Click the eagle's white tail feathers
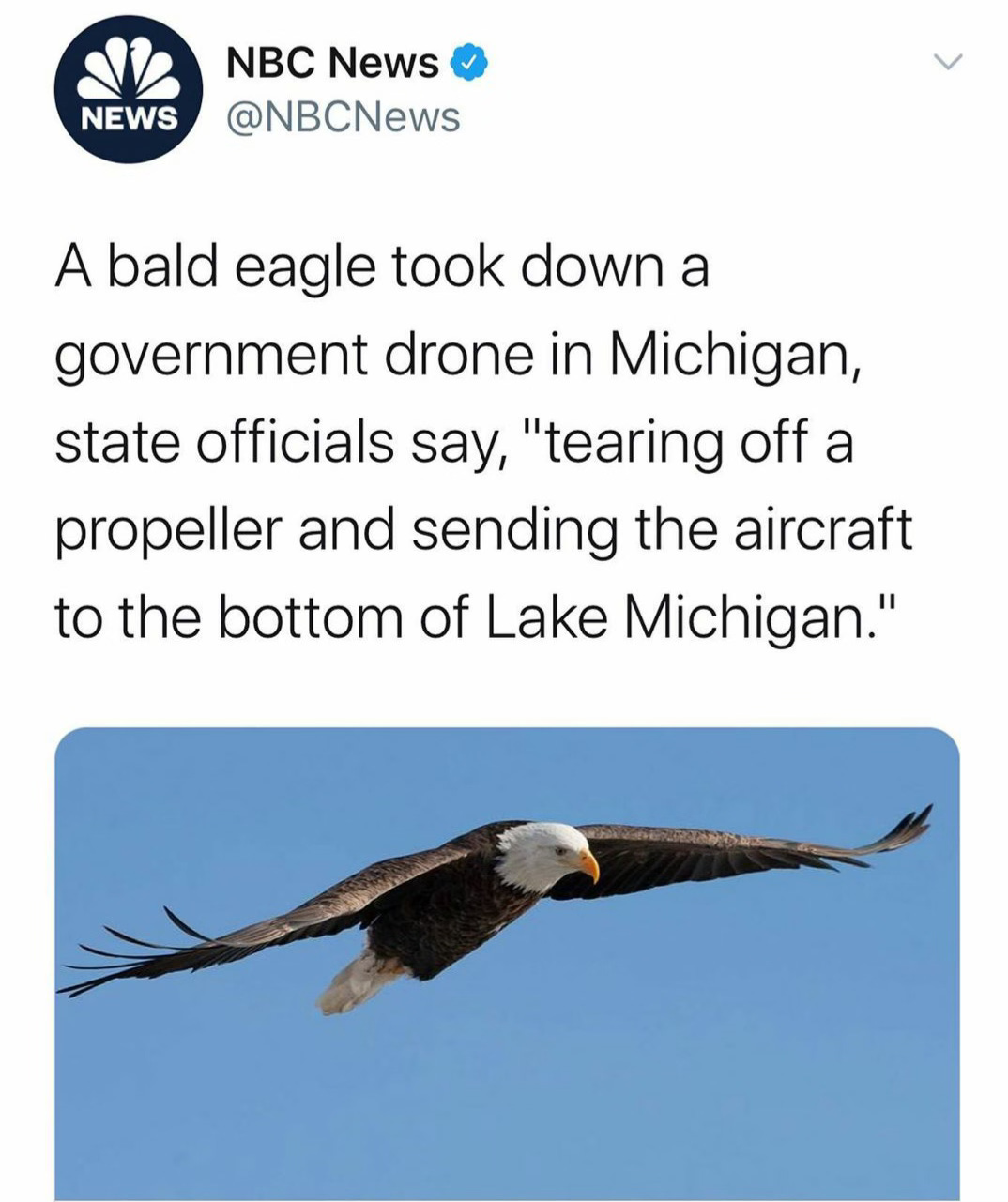 point(353,982)
